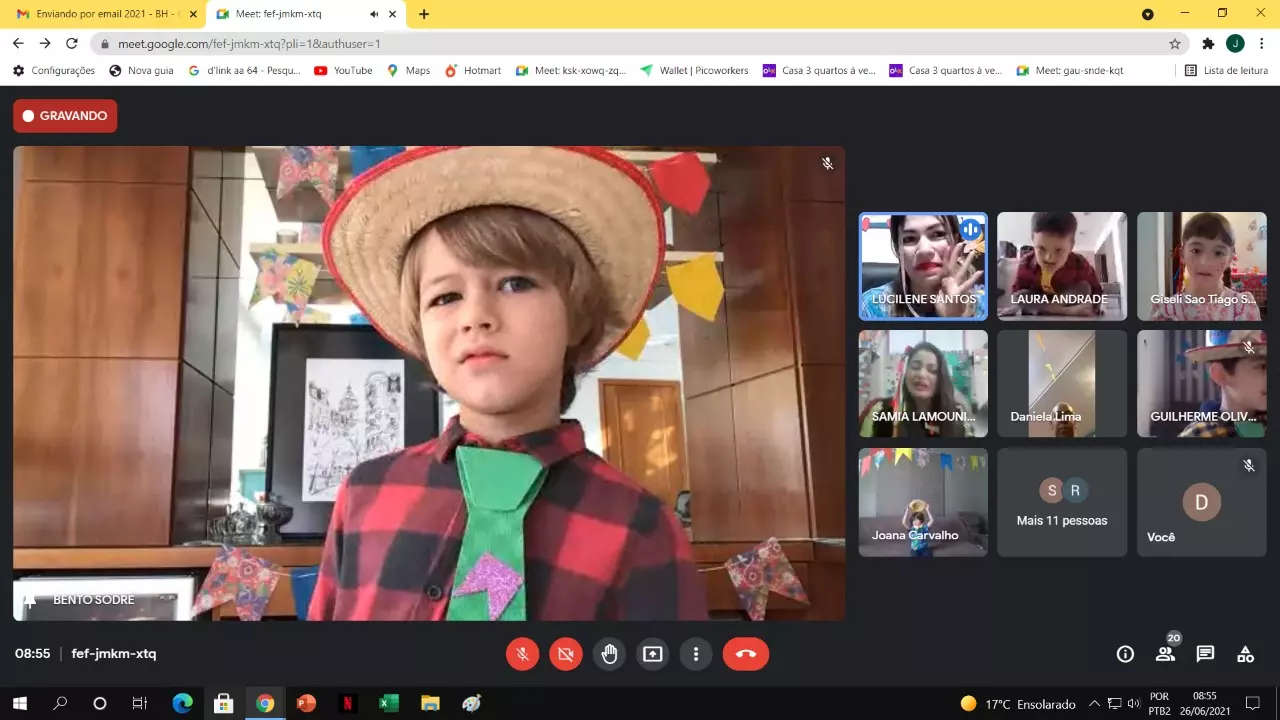Open the present screen option
1280x720 pixels.
(x=652, y=654)
